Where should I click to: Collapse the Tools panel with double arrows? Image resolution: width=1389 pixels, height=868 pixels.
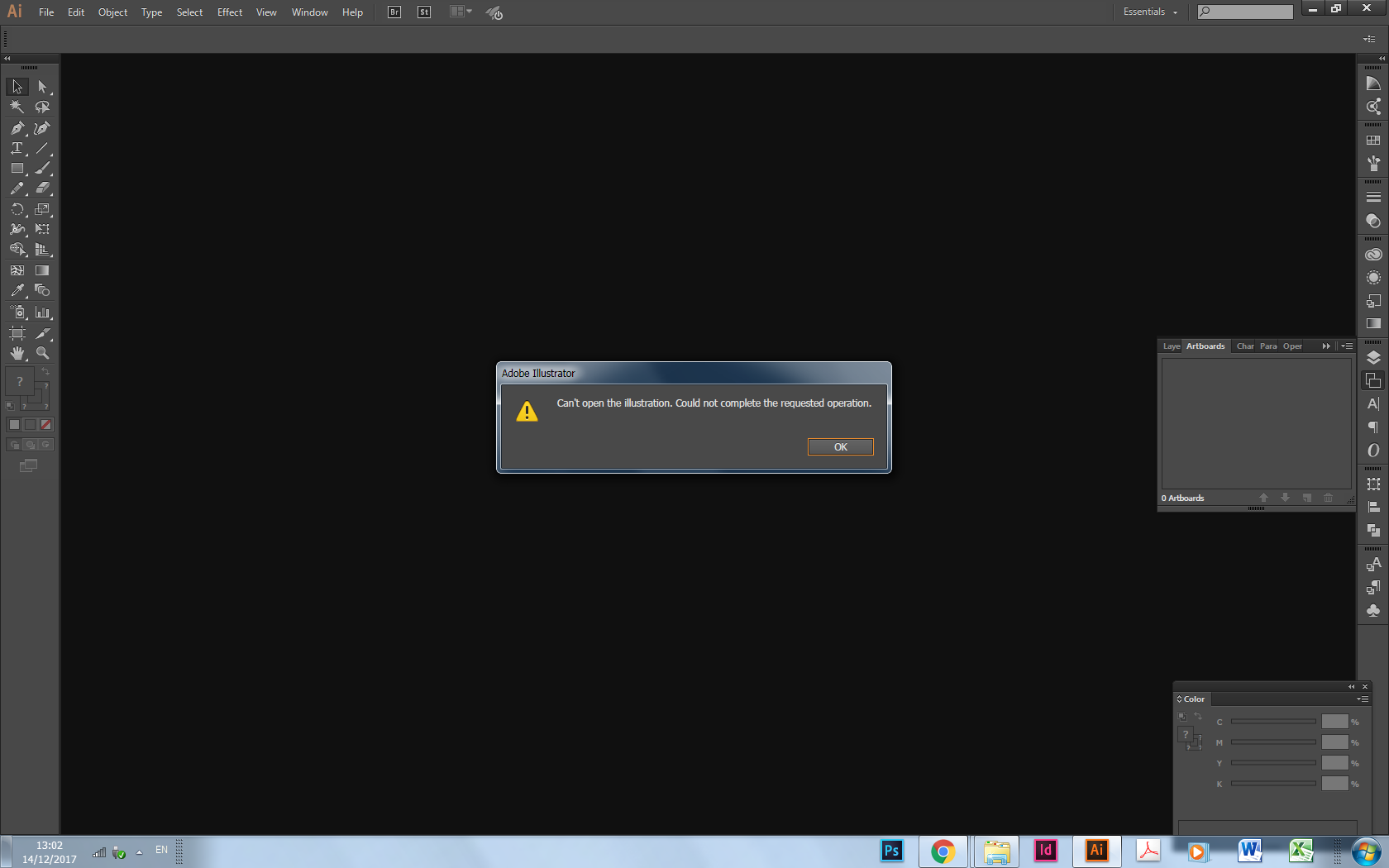[7, 59]
